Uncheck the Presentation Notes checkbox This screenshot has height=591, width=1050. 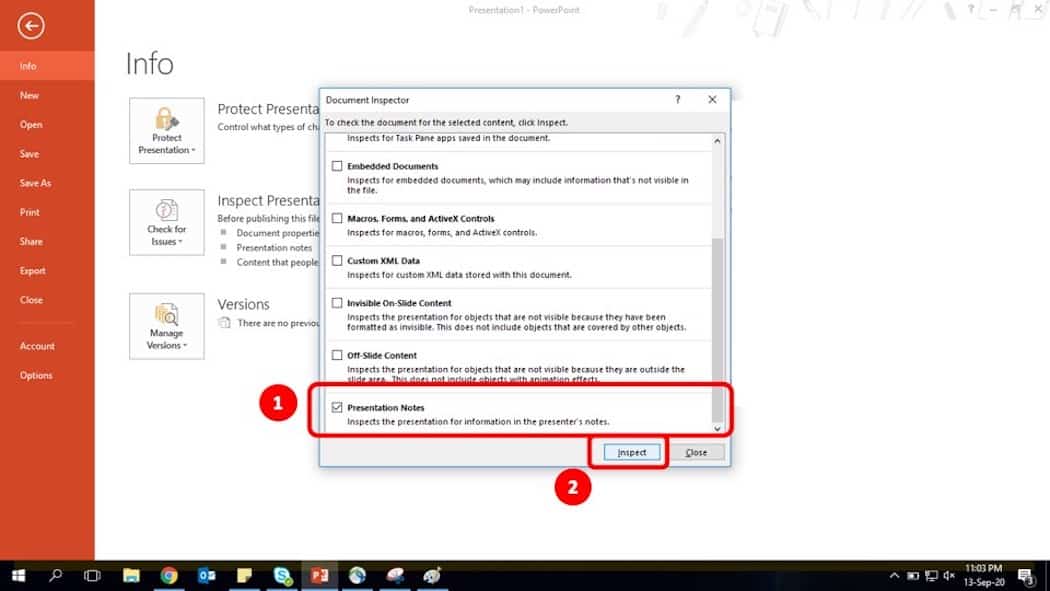pyautogui.click(x=338, y=407)
